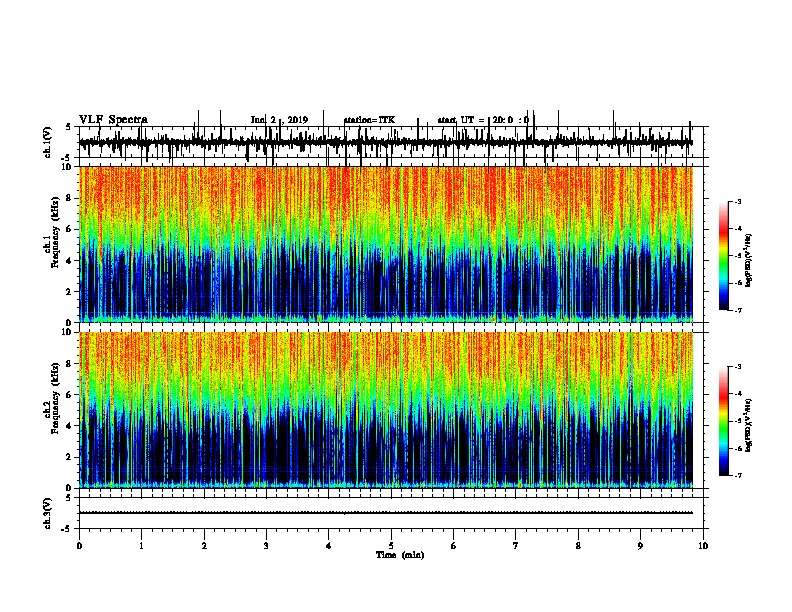This screenshot has height=612, width=792.
Task: Click the ch.1 spectrogram panel
Action: click(385, 244)
